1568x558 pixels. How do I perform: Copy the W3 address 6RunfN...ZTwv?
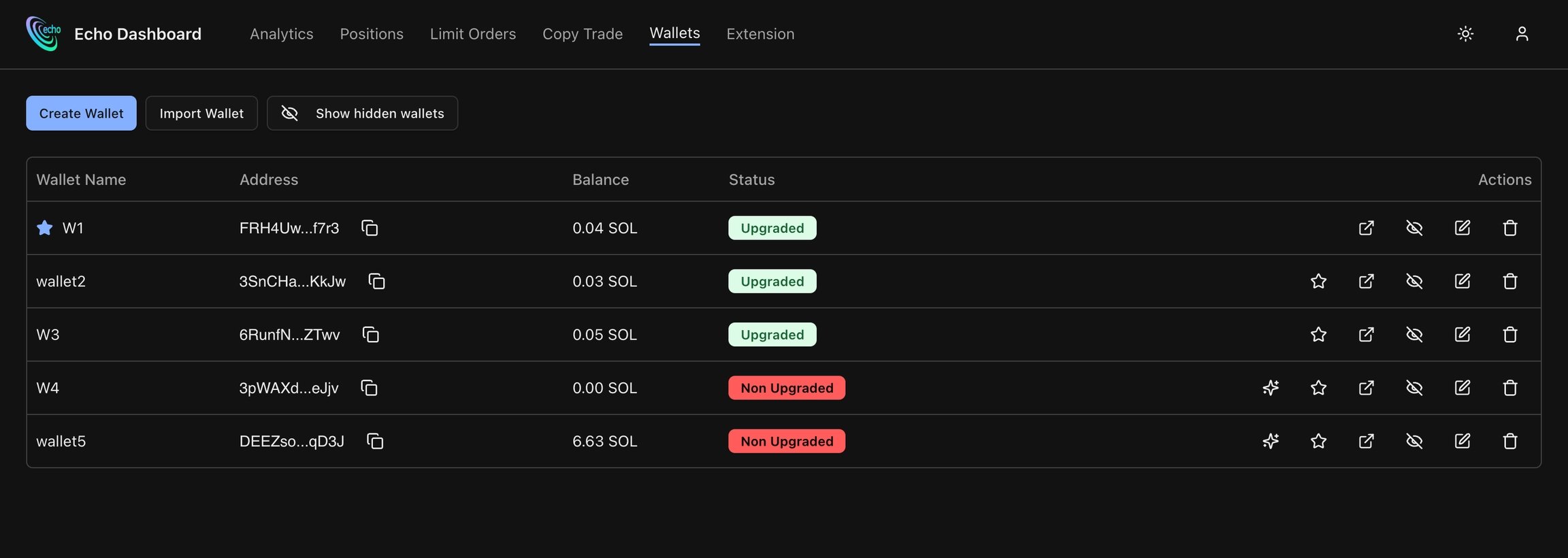pyautogui.click(x=370, y=334)
